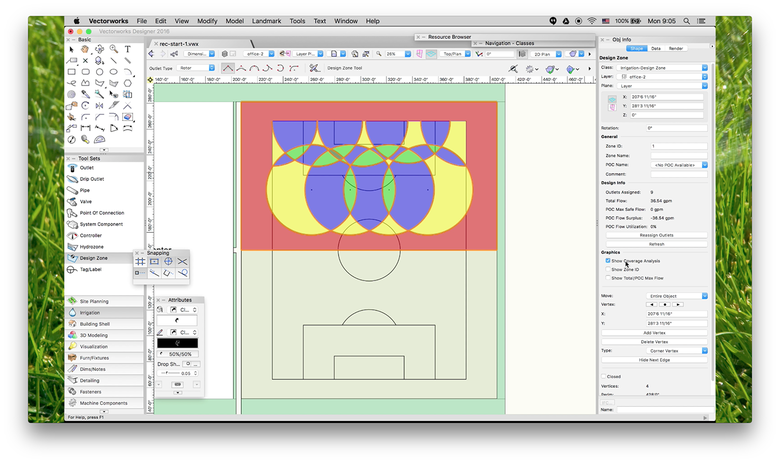Activate the Tag/Label tool
The width and height of the screenshot is (780, 463).
click(x=92, y=269)
